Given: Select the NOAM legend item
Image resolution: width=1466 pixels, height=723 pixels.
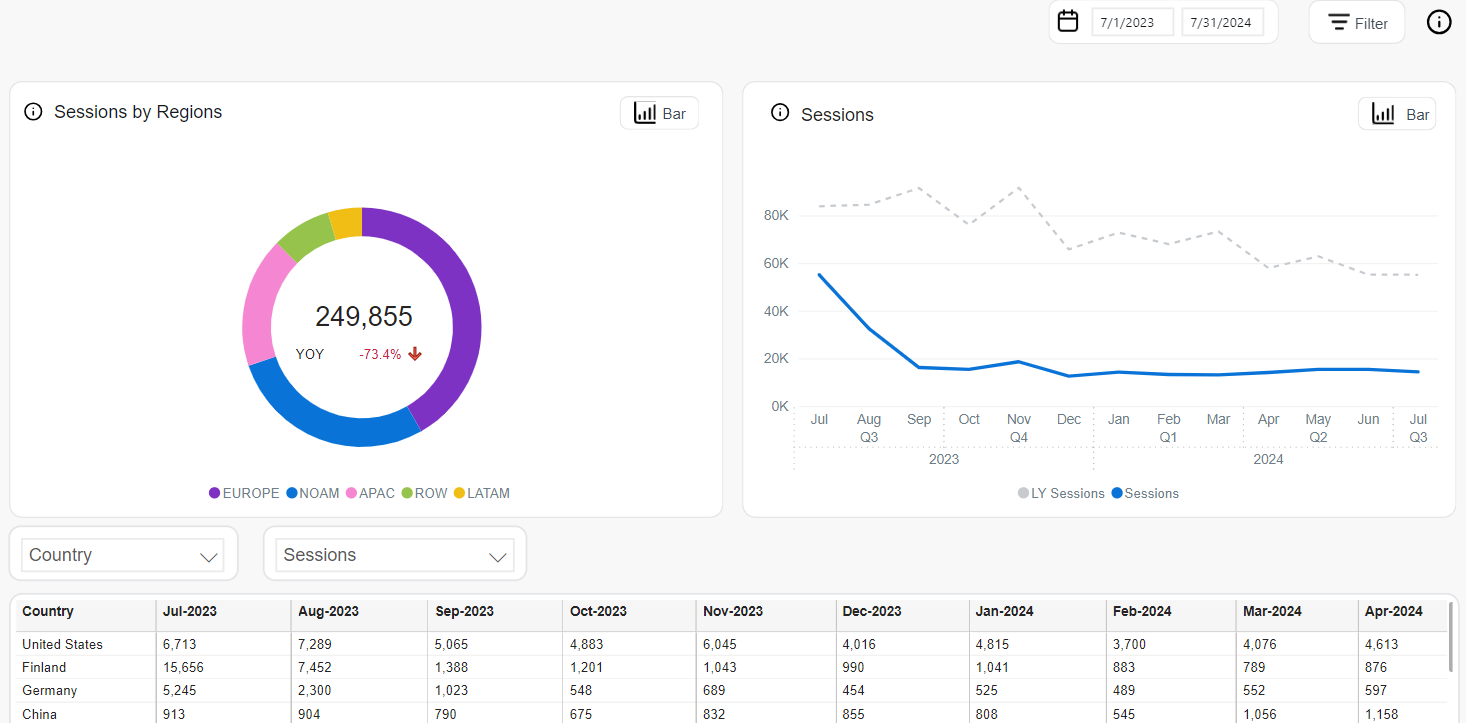Looking at the screenshot, I should tap(314, 493).
